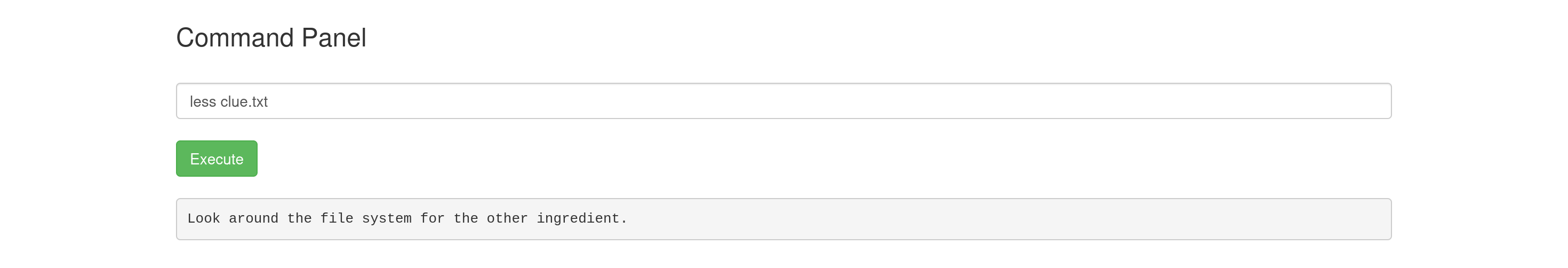This screenshot has height=268, width=1568.
Task: Click the 'for the' text in result
Action: [x=449, y=219]
